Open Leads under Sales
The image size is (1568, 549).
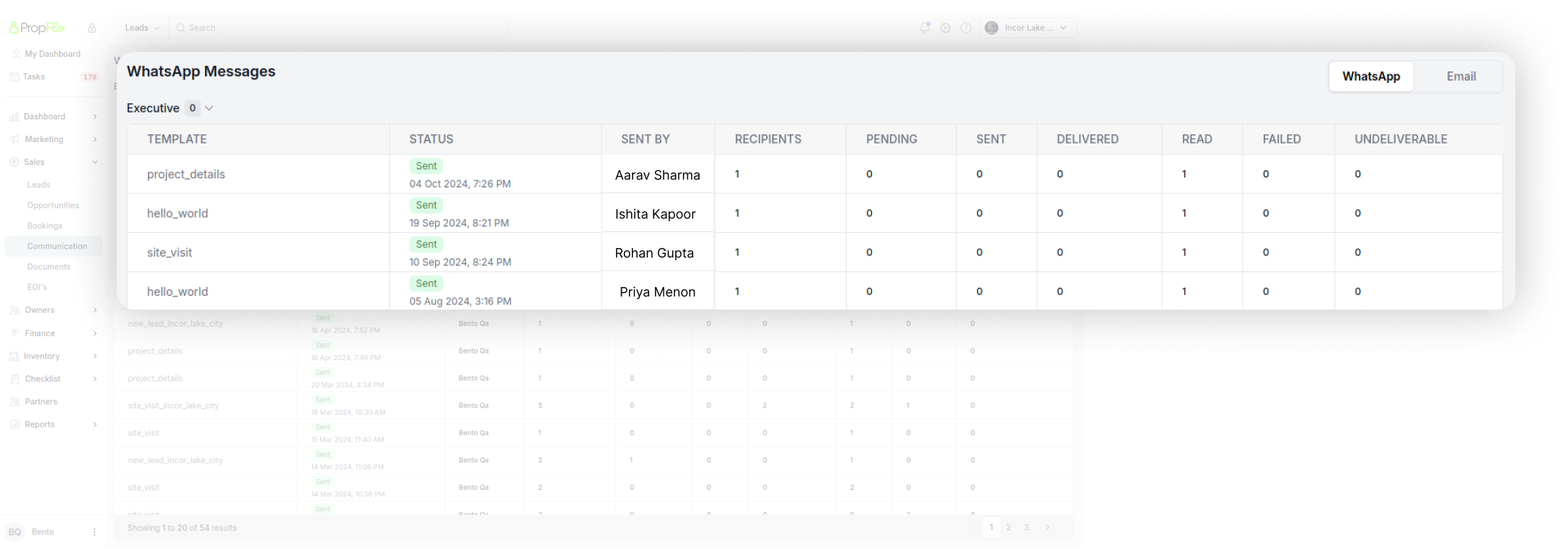(39, 185)
